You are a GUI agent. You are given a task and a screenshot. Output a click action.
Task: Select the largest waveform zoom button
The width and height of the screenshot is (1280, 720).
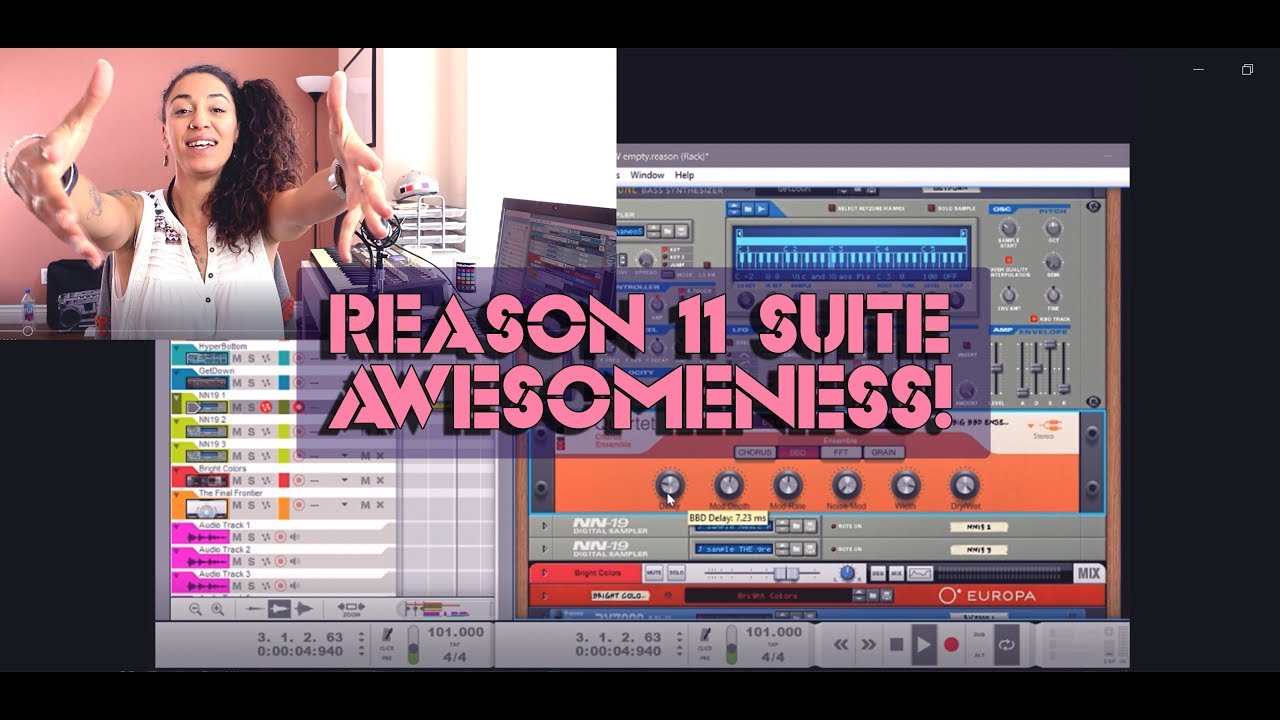pyautogui.click(x=303, y=608)
